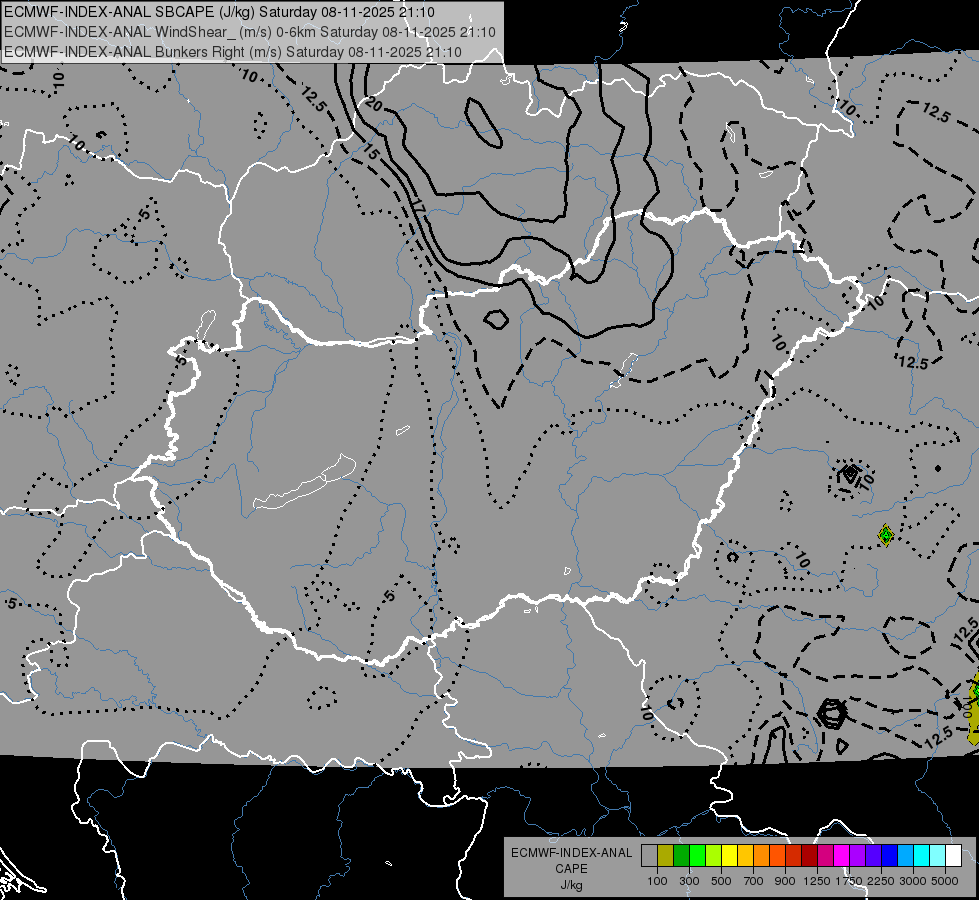Select the pure blue legend swatch
Screen dimensions: 979x900
tap(889, 856)
